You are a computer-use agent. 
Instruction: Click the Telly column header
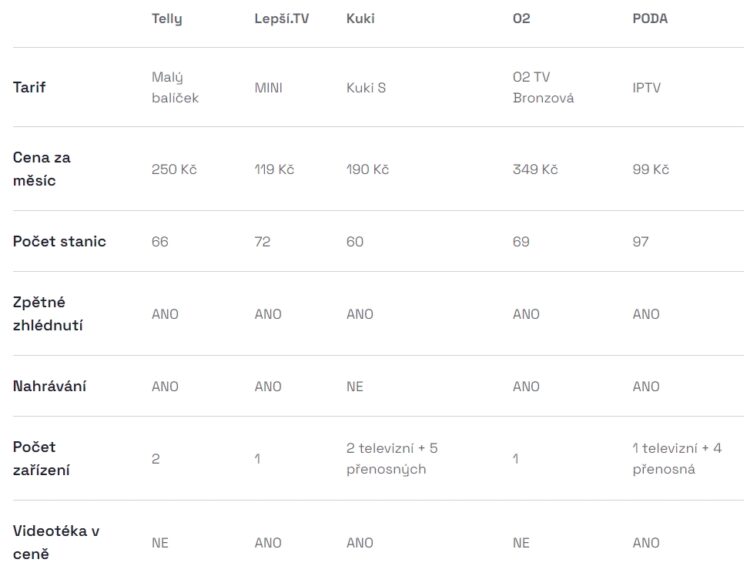point(167,19)
